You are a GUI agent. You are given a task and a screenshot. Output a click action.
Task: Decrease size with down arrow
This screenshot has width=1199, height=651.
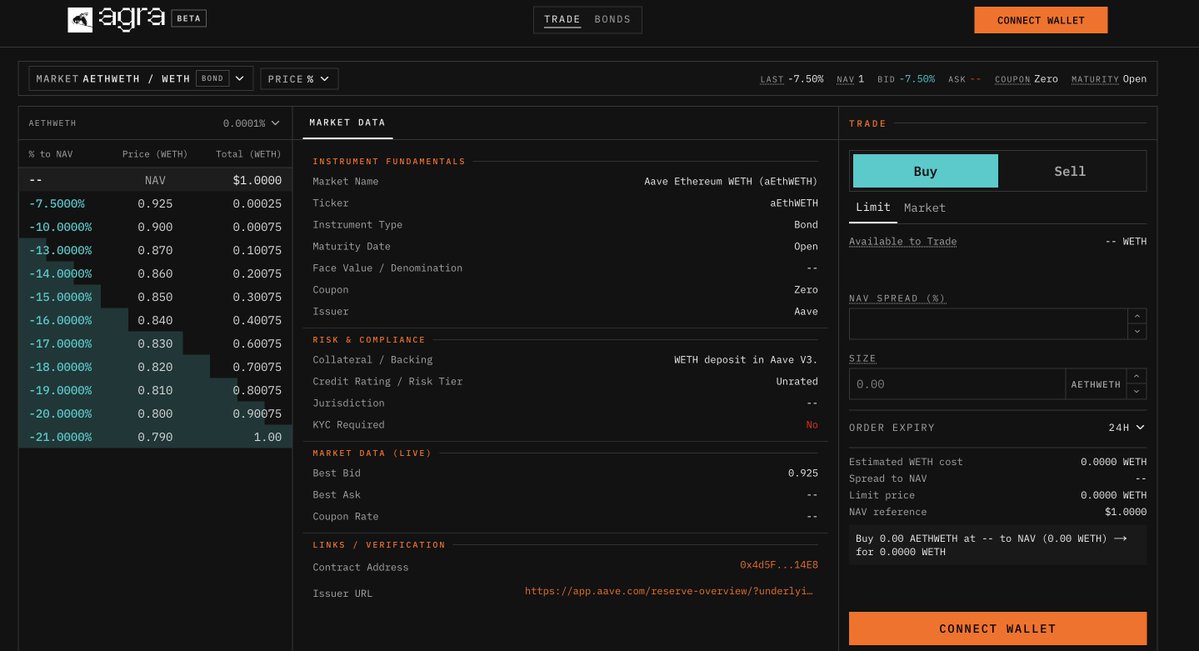(1136, 392)
